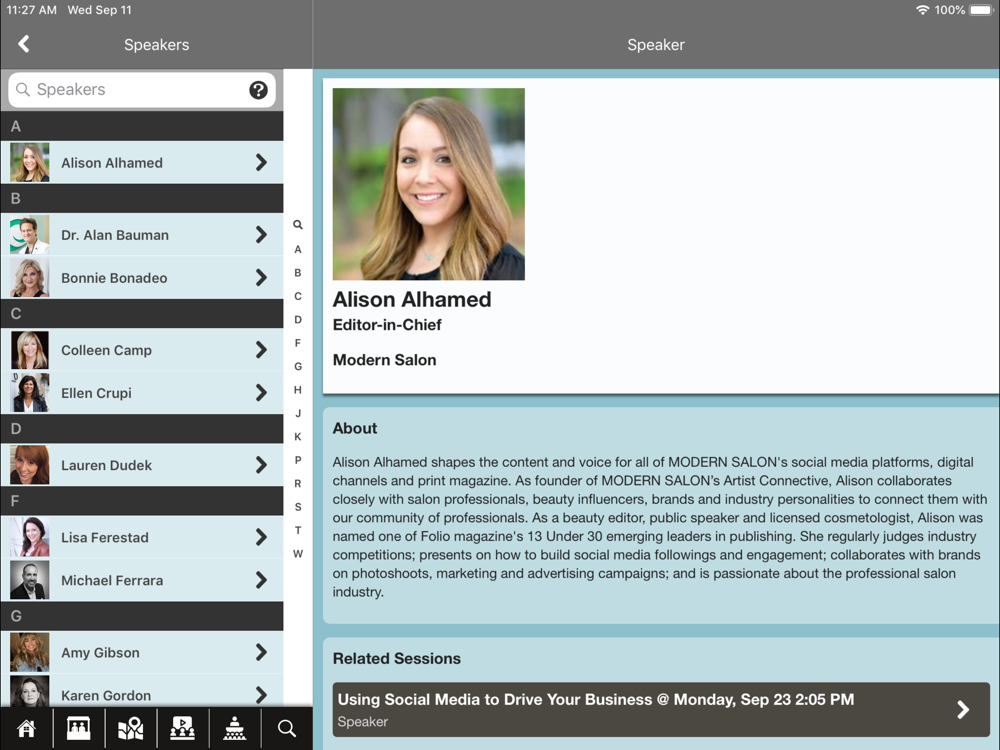
Task: Open the search icon in bottom bar
Action: 287,728
